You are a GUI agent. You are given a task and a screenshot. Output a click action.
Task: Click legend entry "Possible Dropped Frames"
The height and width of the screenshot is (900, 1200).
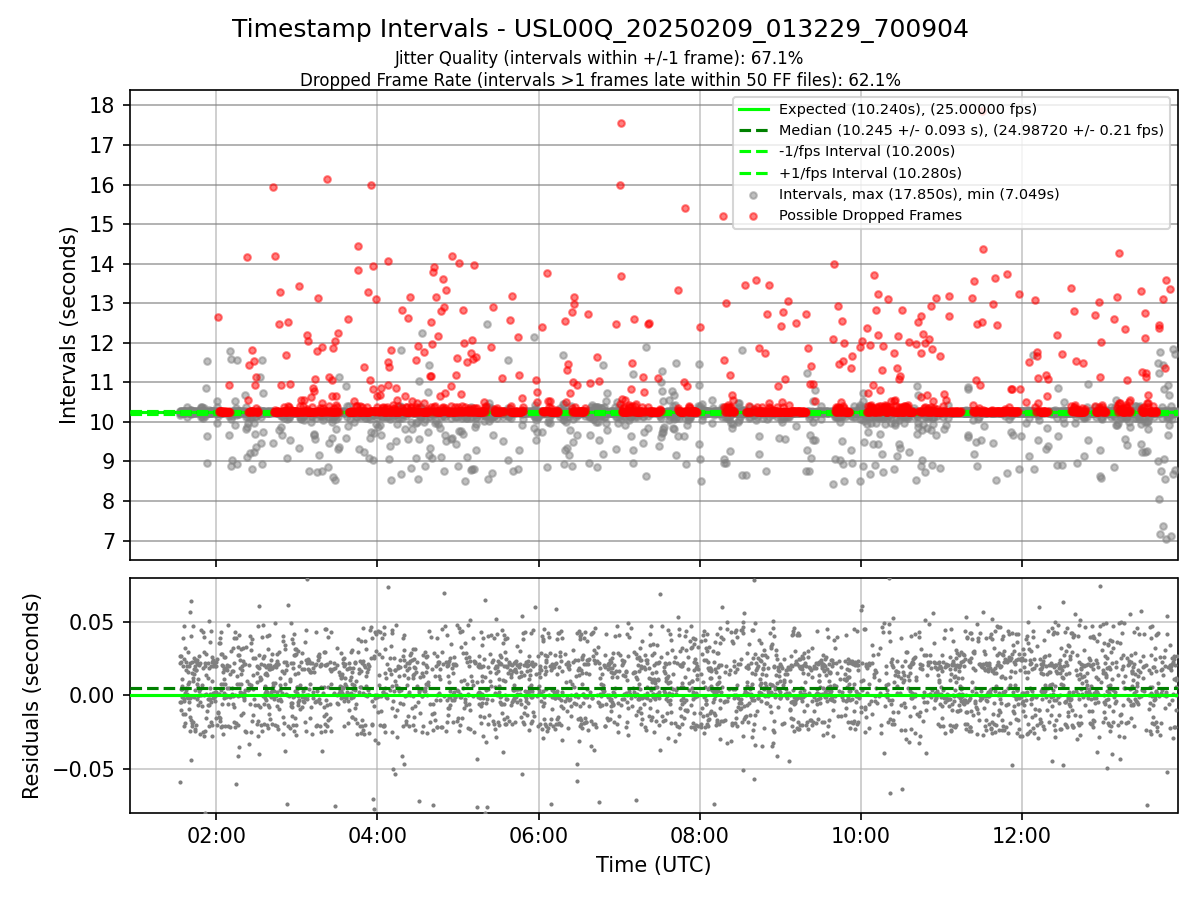[x=870, y=215]
